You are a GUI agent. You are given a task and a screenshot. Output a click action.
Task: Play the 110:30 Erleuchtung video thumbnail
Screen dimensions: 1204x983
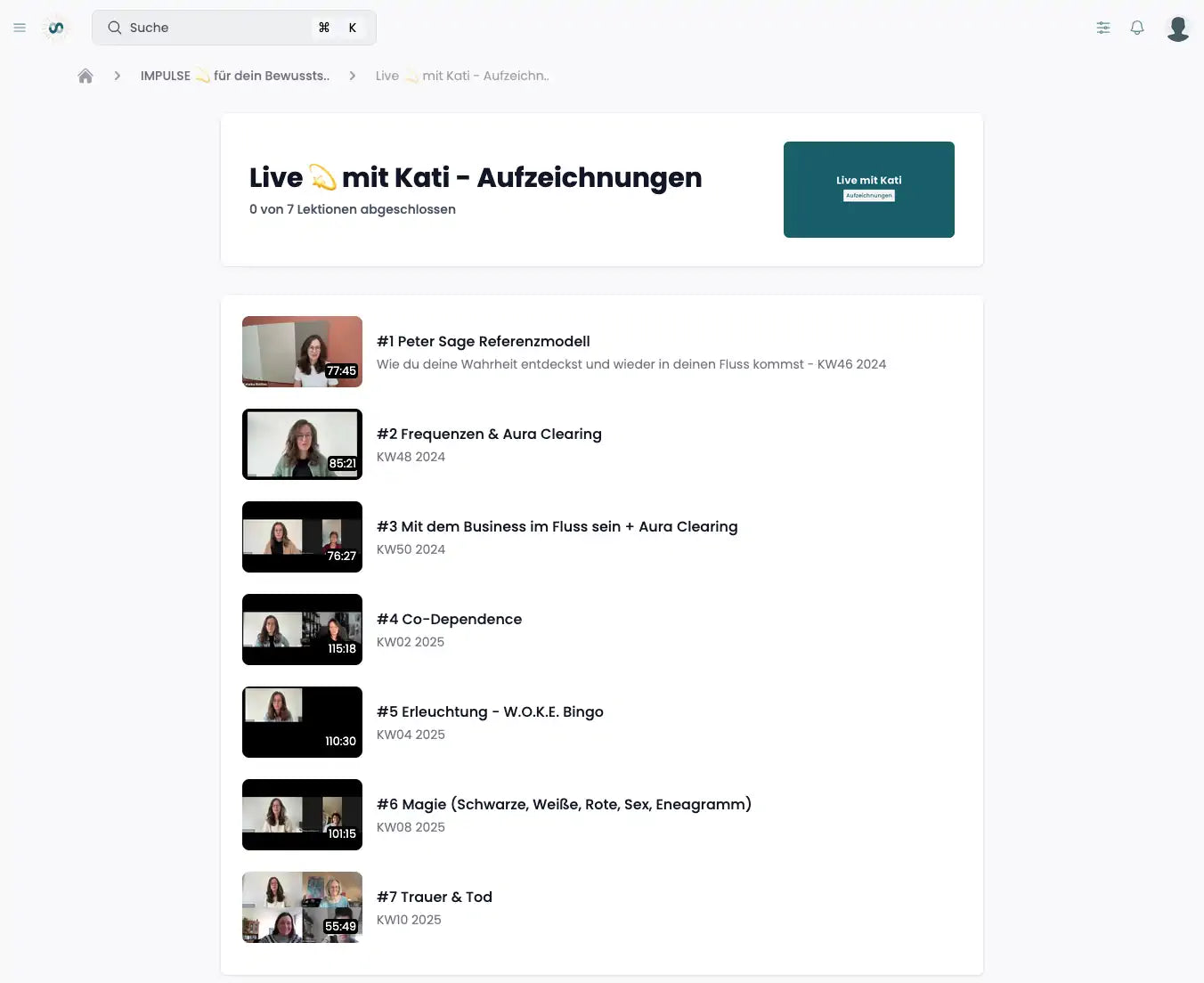click(x=302, y=722)
